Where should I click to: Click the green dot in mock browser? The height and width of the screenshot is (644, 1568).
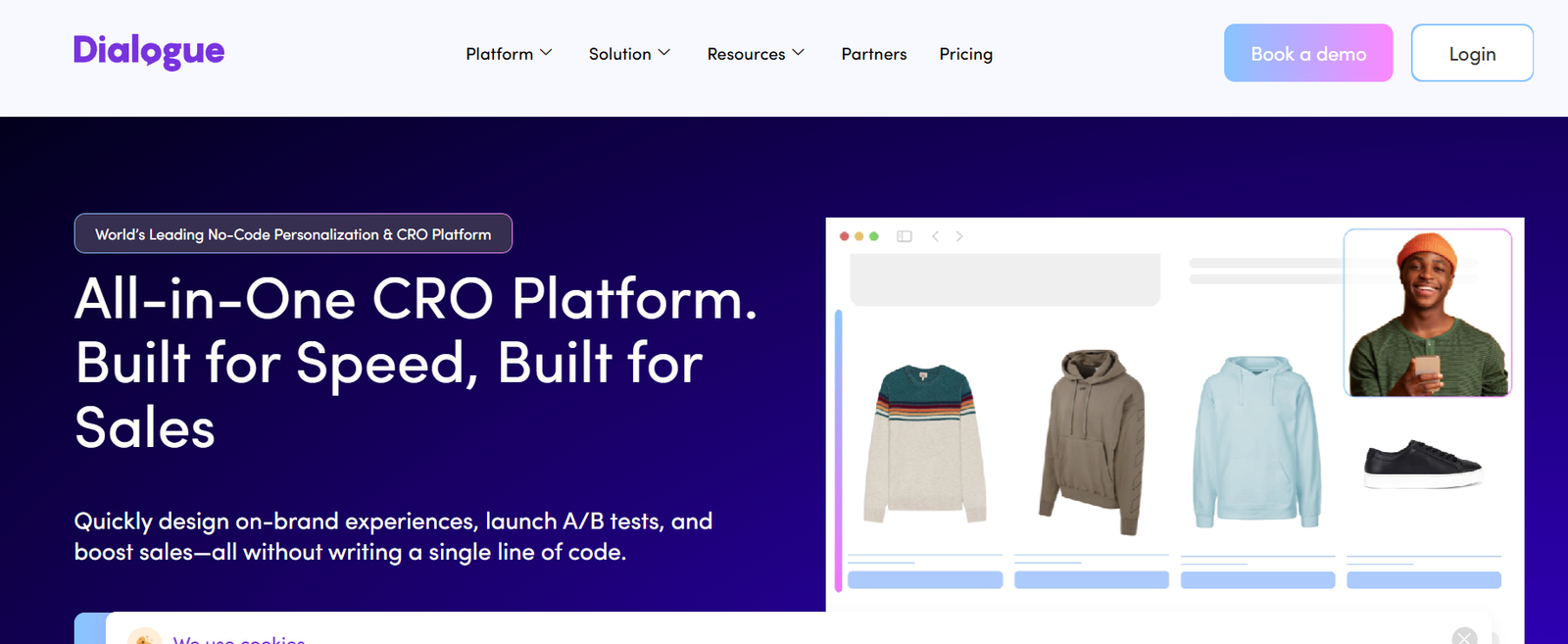[x=874, y=236]
